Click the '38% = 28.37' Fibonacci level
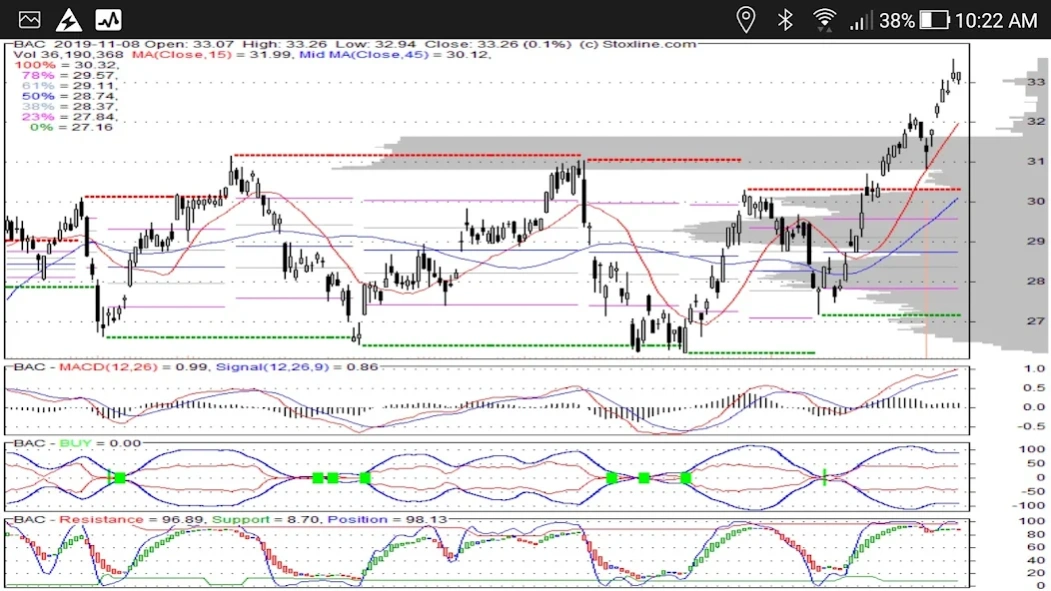The height and width of the screenshot is (591, 1051). (x=70, y=107)
